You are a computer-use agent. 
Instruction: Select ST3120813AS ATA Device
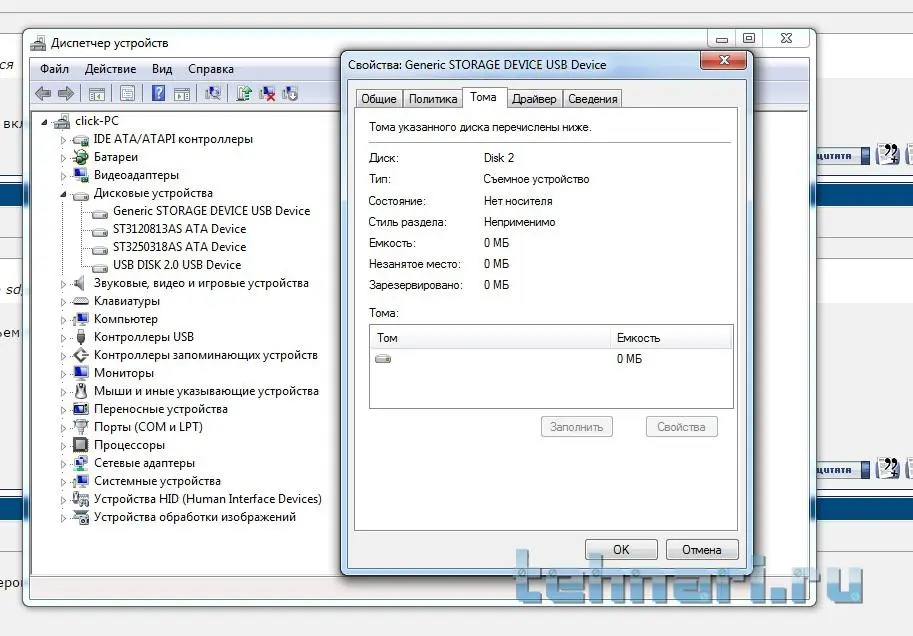pos(179,229)
